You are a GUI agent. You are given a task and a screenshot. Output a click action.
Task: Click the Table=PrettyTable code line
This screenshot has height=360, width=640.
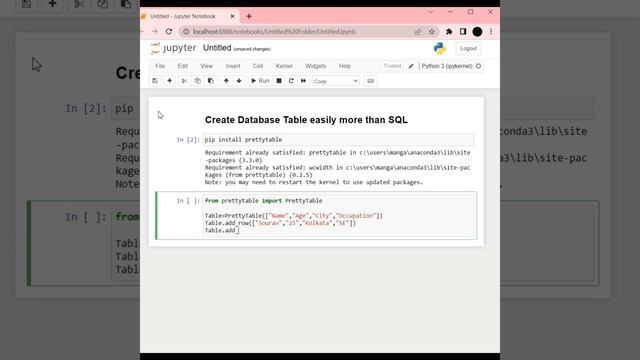pyautogui.click(x=293, y=216)
